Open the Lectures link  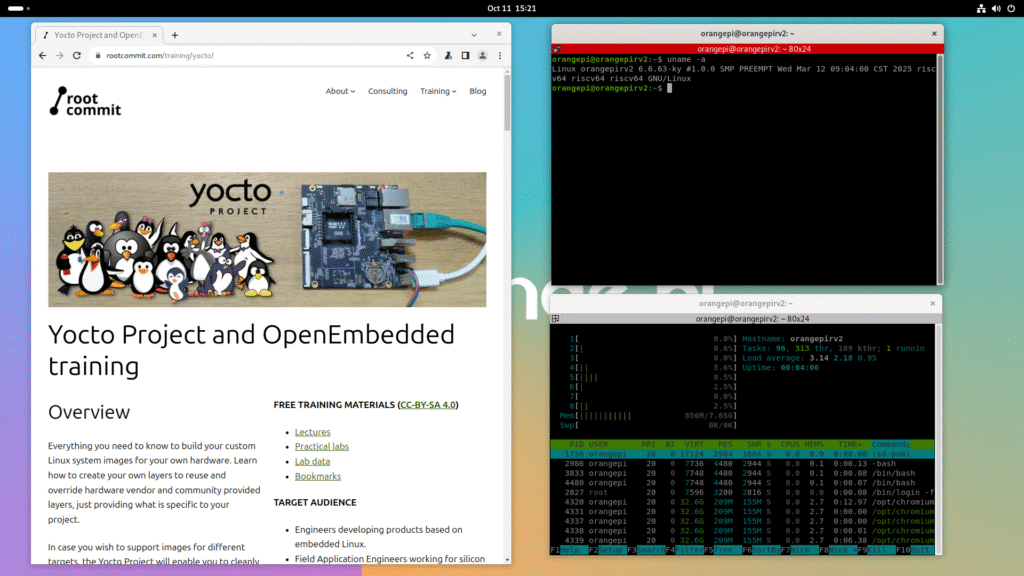(x=312, y=431)
